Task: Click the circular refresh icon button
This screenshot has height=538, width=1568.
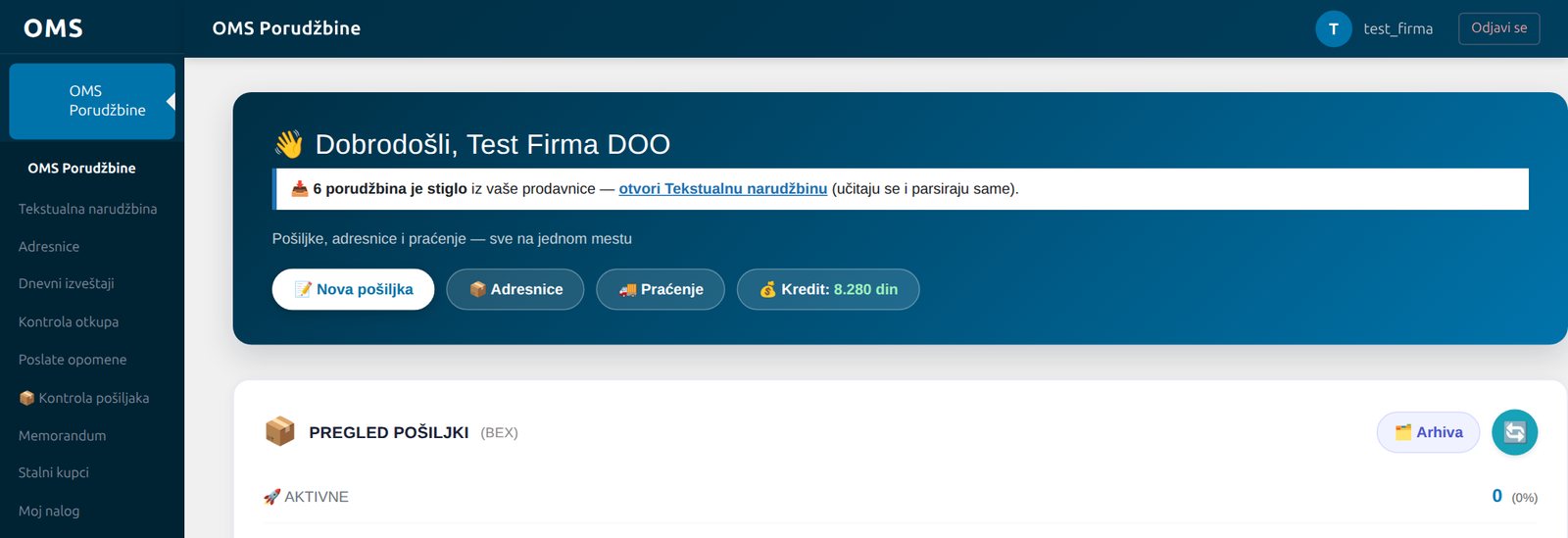Action: (1514, 432)
